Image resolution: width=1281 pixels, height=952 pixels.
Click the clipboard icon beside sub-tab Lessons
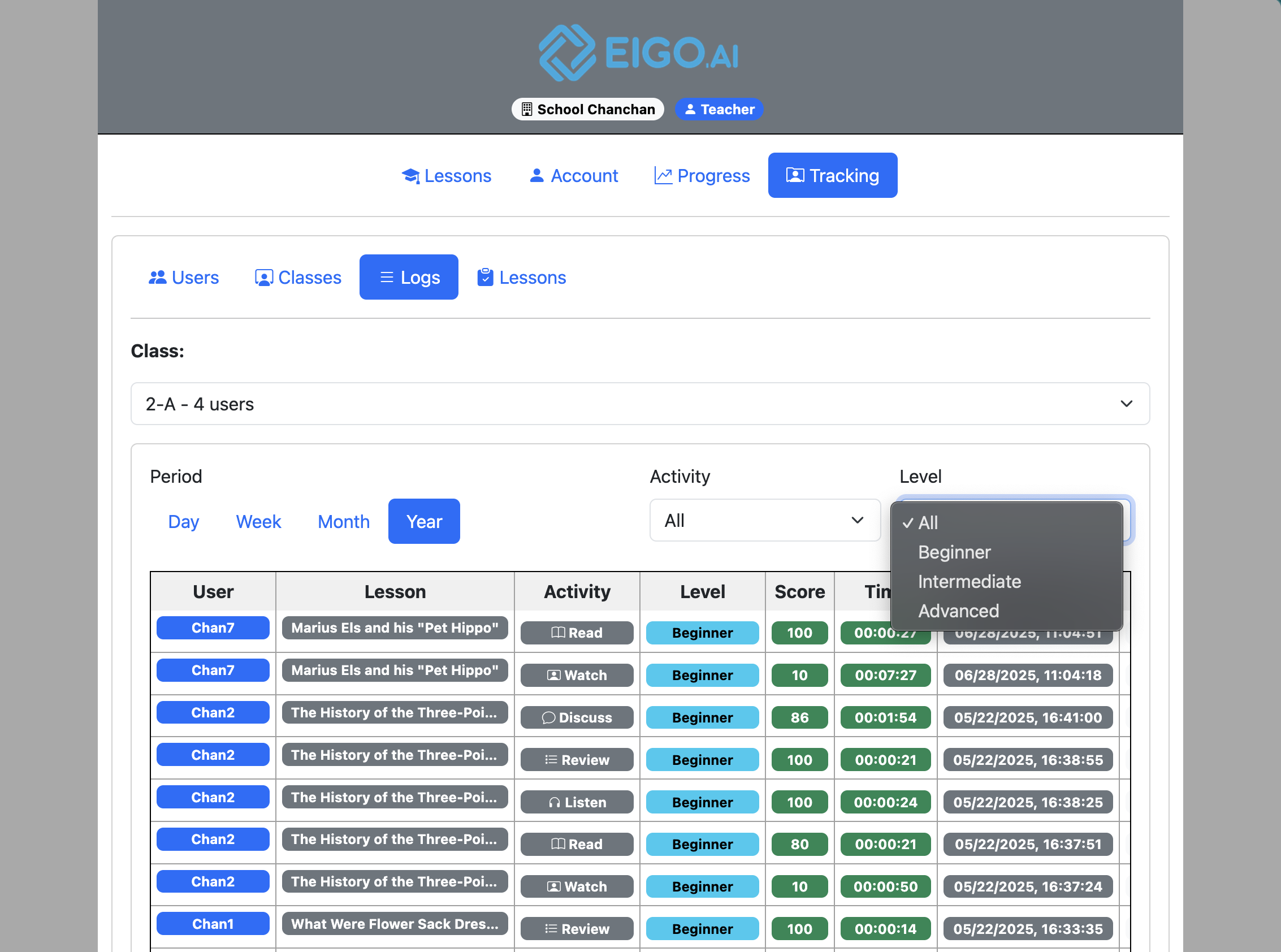[485, 277]
